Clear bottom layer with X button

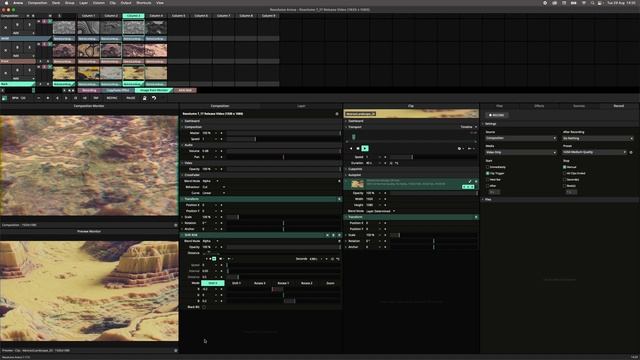tap(6, 73)
